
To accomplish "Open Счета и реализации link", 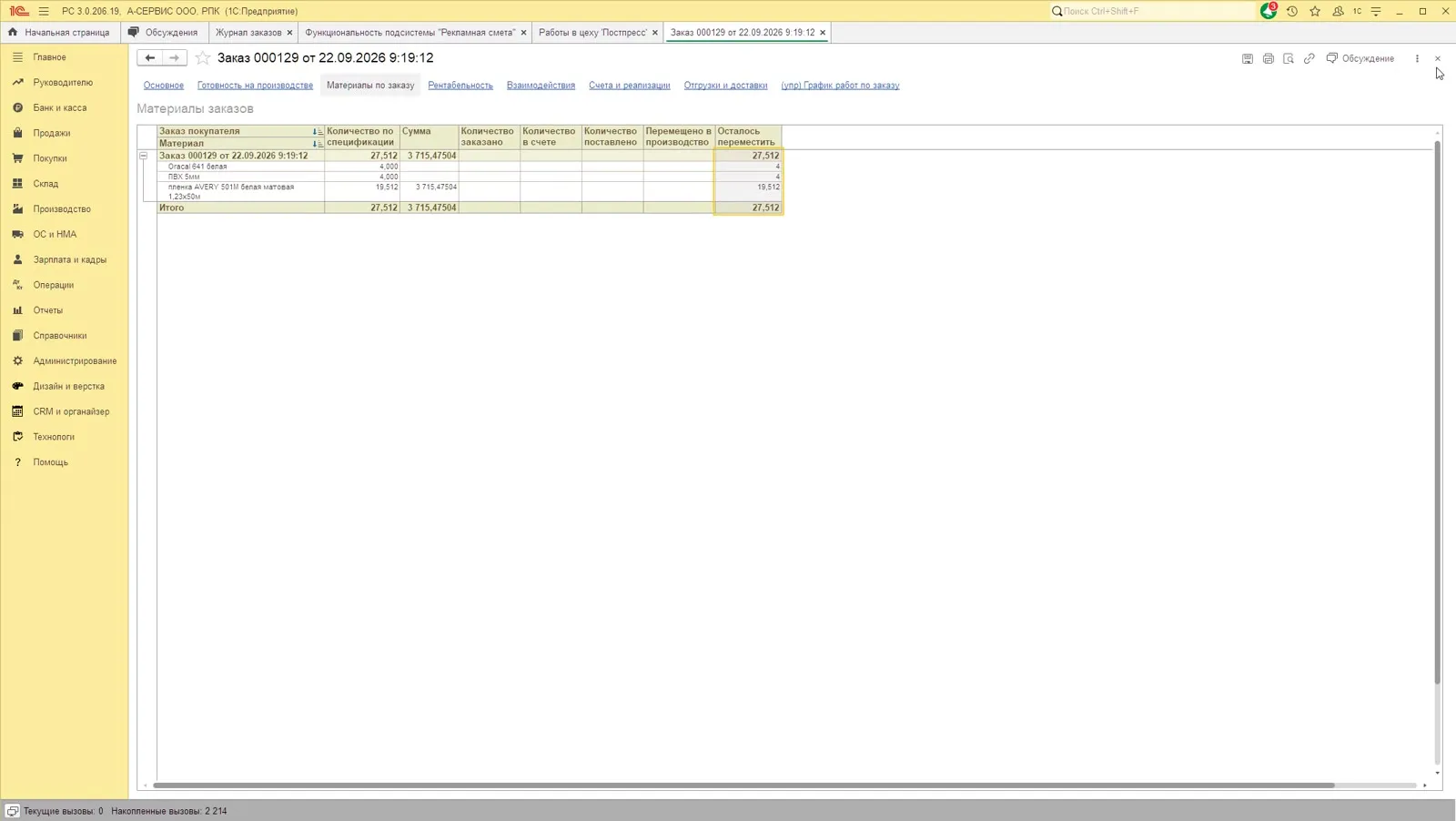I will pos(629,86).
